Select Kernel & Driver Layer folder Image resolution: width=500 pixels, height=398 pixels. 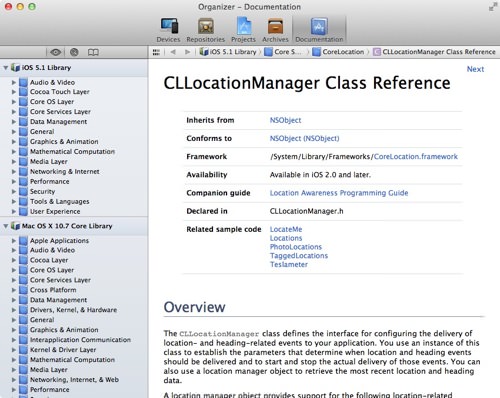pyautogui.click(x=63, y=350)
